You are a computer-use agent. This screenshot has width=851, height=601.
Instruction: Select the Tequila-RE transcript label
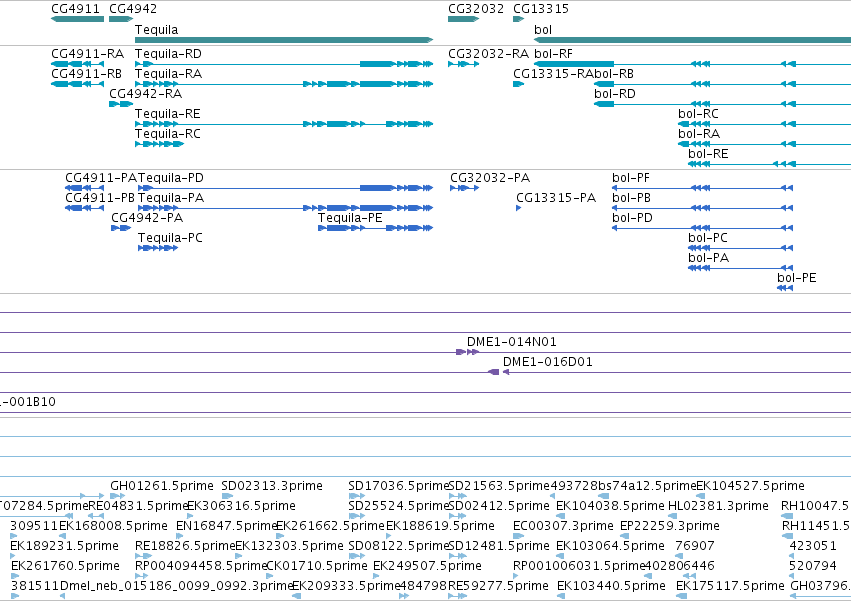[x=168, y=114]
